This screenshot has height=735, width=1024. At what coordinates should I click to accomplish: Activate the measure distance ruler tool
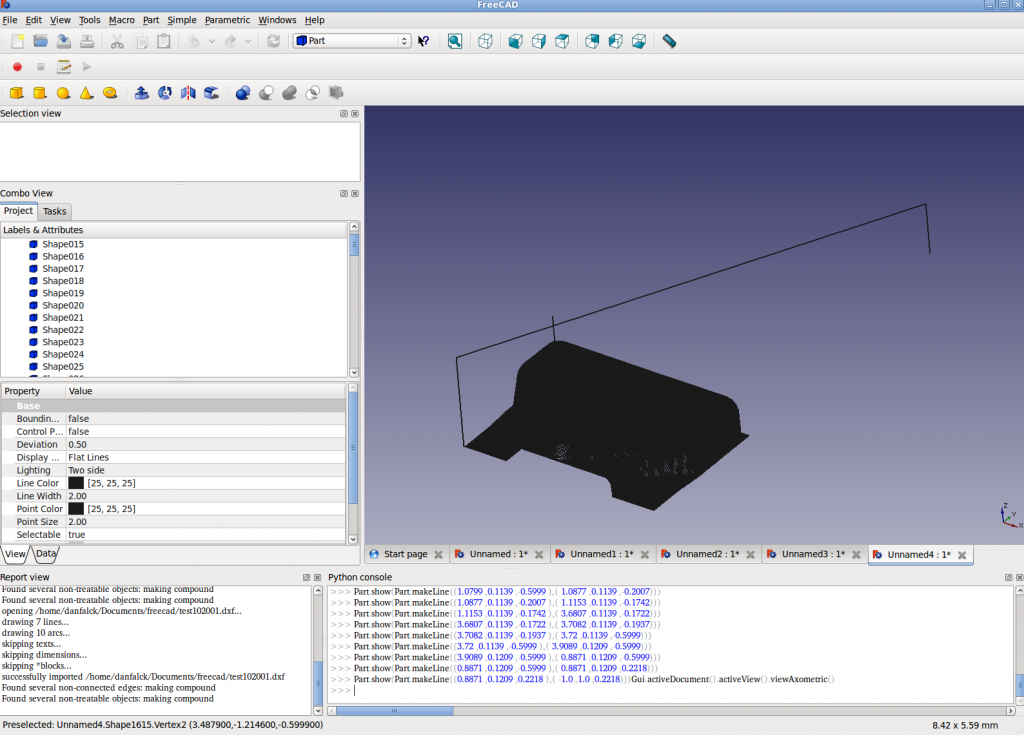[669, 41]
